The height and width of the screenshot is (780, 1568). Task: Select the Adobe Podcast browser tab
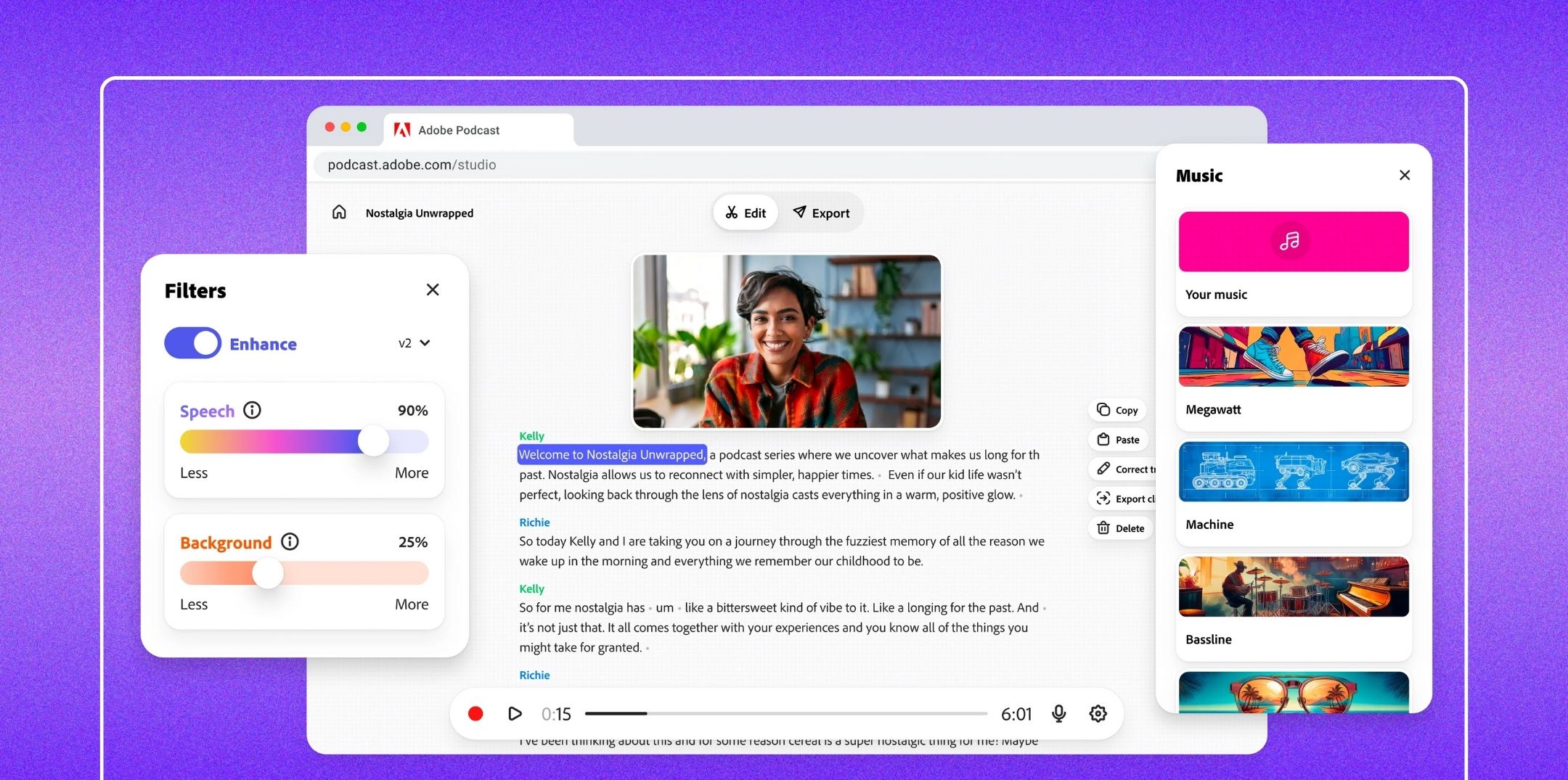478,130
